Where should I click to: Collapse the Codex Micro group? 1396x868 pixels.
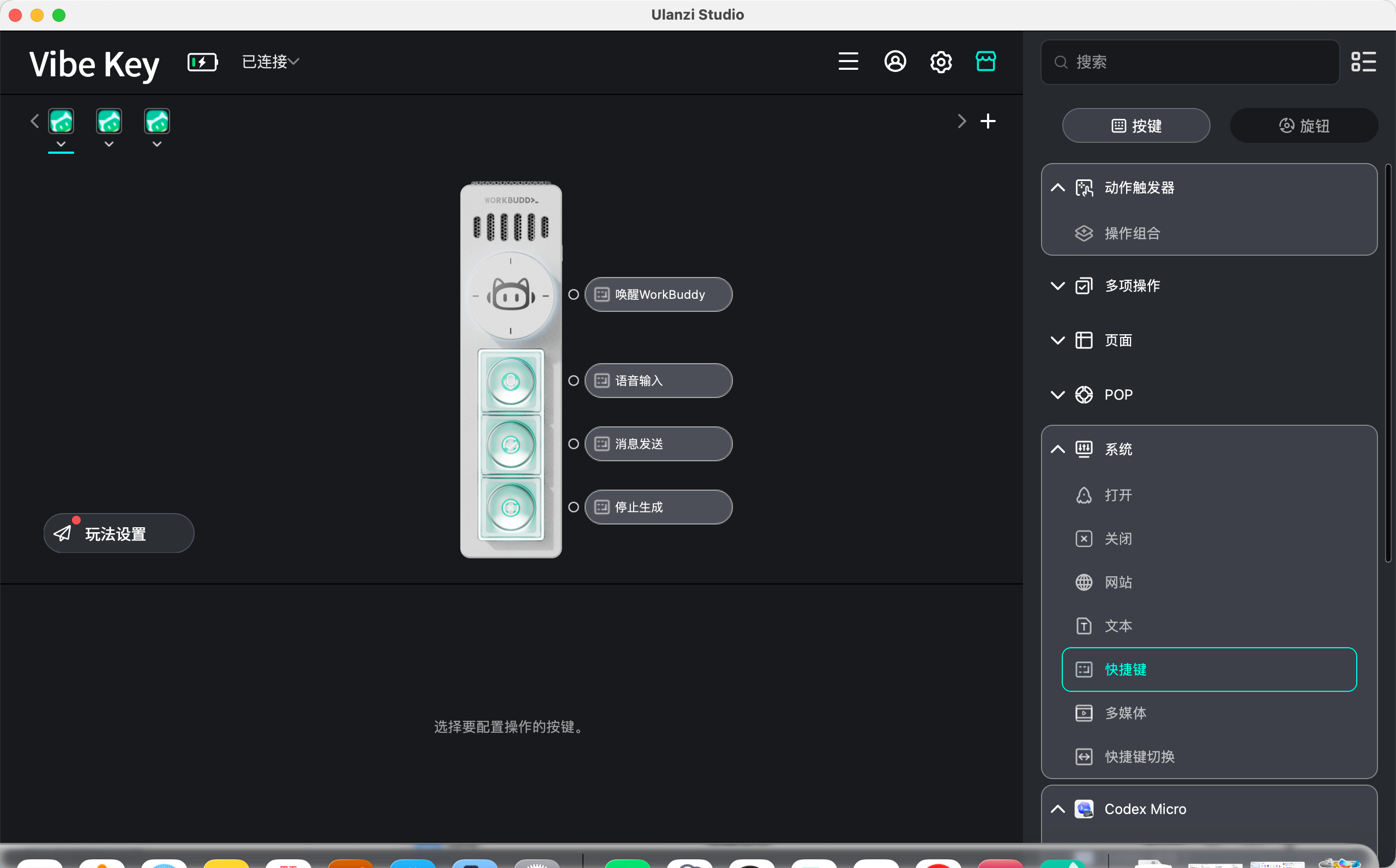(x=1057, y=809)
